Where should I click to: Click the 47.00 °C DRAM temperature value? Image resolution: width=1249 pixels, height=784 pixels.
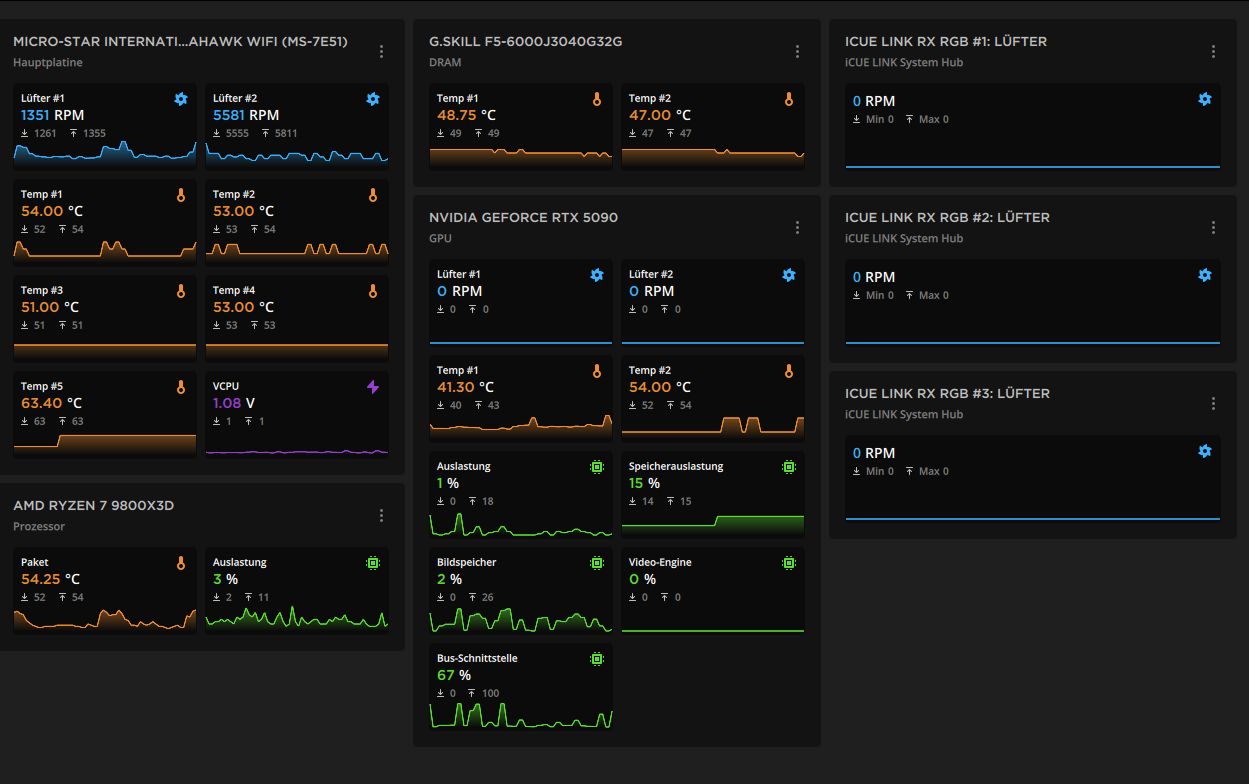click(659, 115)
